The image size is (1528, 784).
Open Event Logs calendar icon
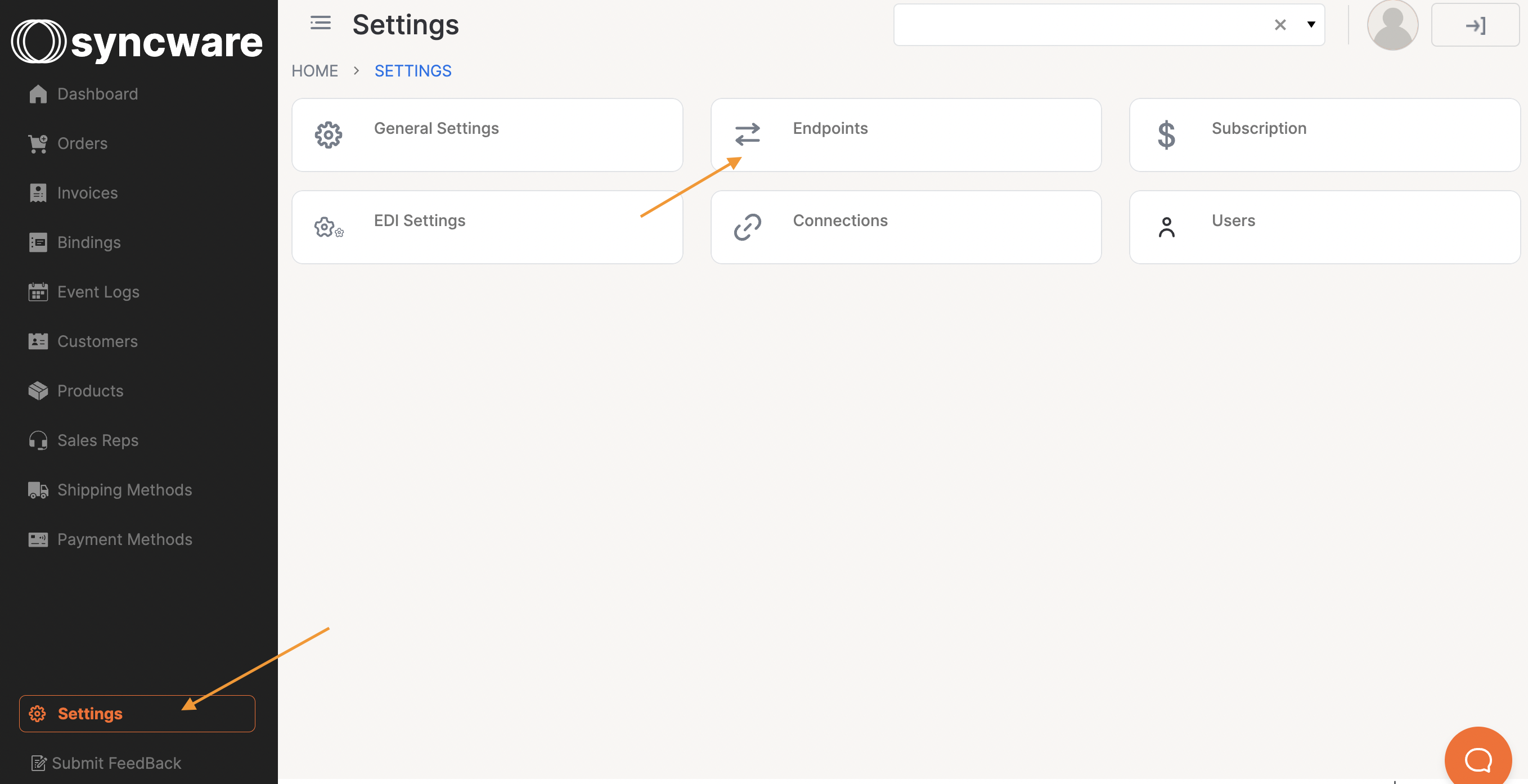(38, 291)
